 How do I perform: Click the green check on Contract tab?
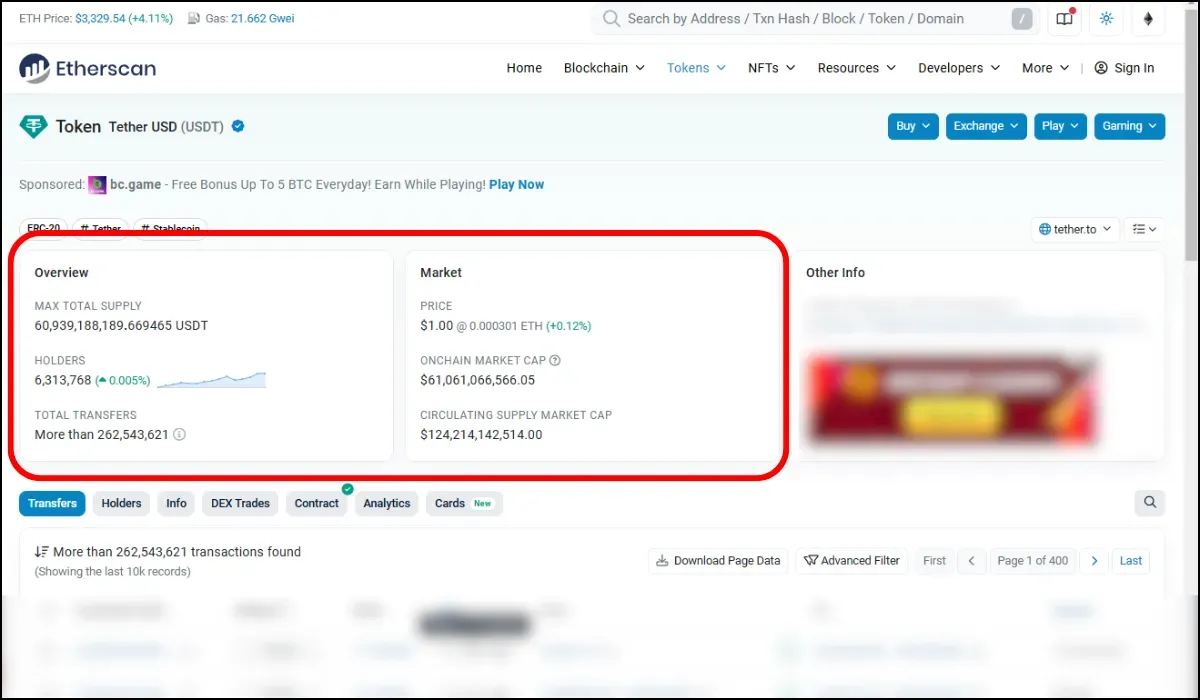[x=347, y=489]
